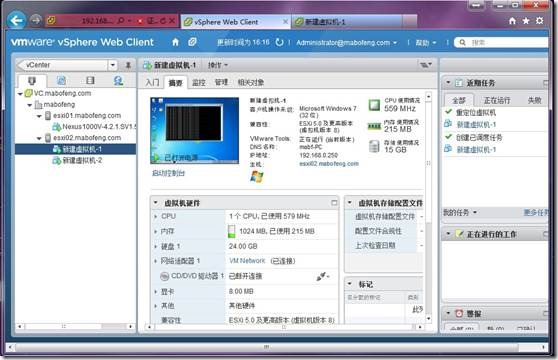This screenshot has width=558, height=360.
Task: Open the vSphere Web Client home icon
Action: pyautogui.click(x=175, y=42)
